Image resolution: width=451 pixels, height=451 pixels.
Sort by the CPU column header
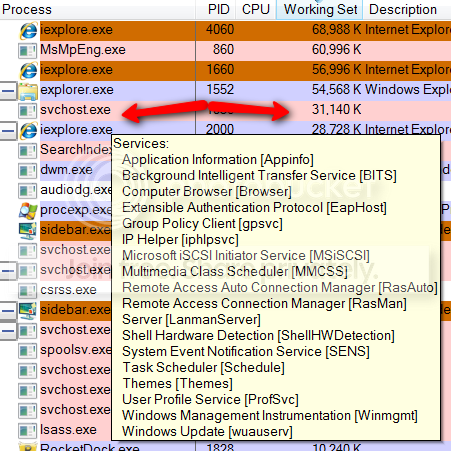tap(256, 9)
